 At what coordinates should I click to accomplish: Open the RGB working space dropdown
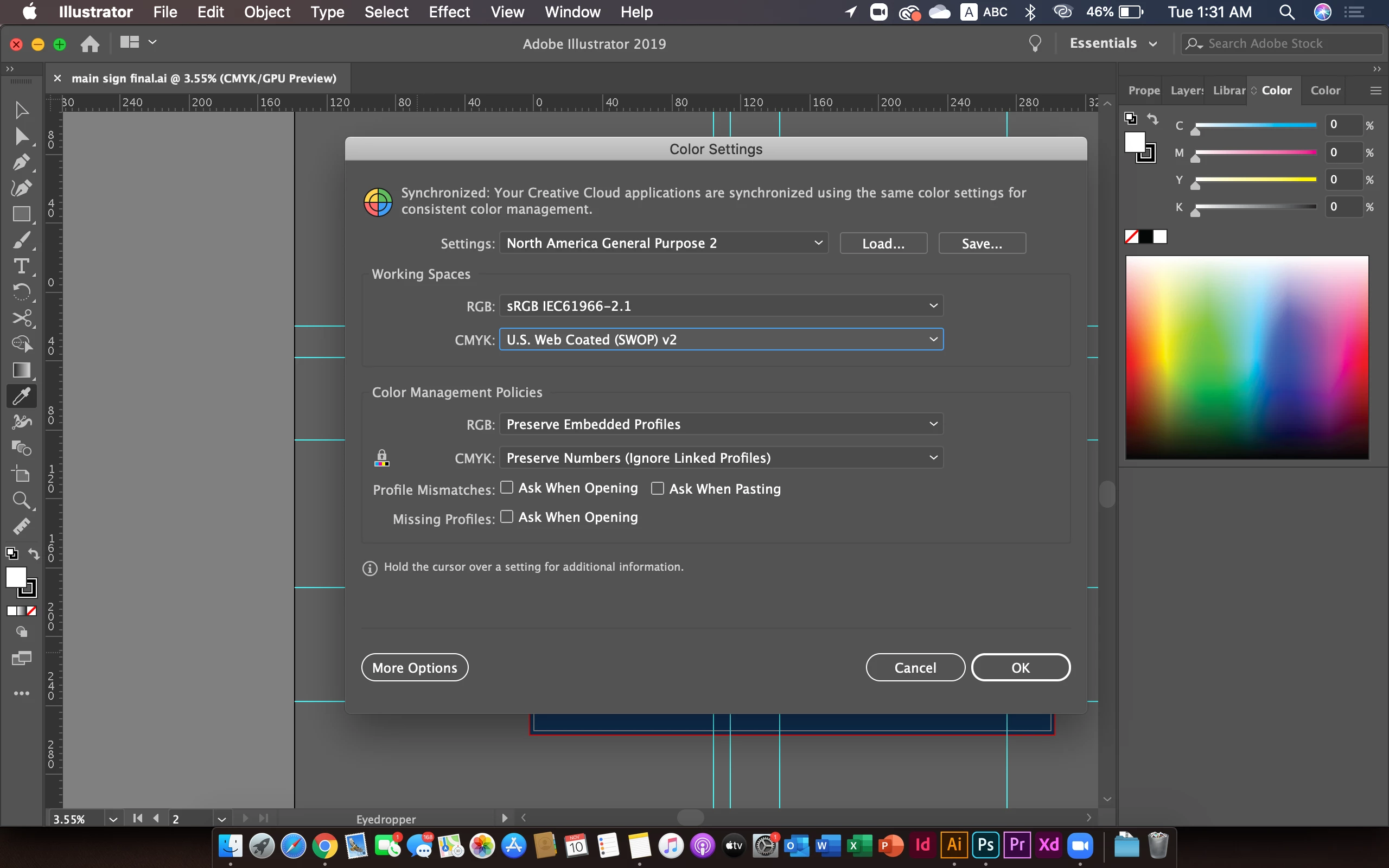(721, 305)
